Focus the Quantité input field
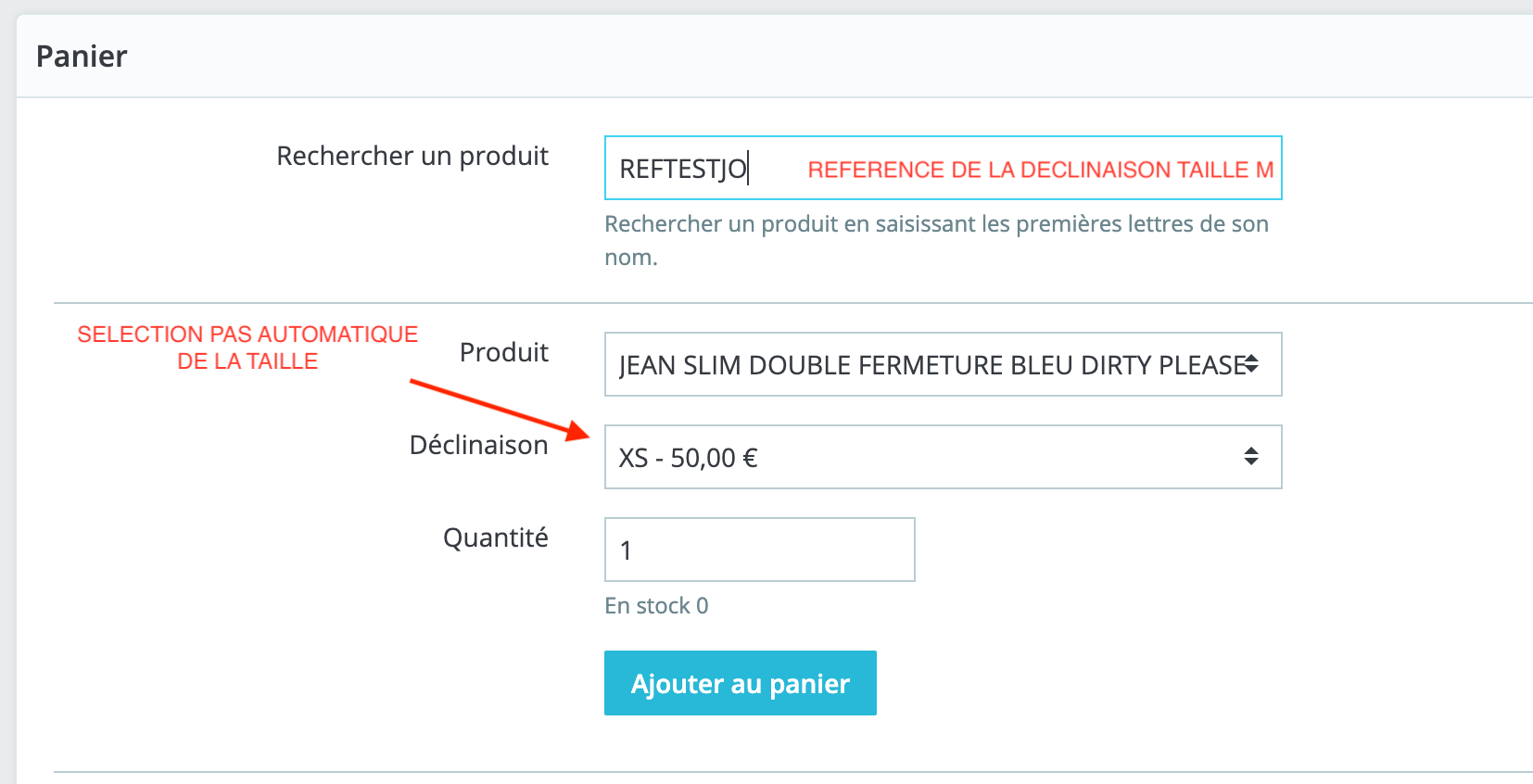1533x784 pixels. [759, 550]
